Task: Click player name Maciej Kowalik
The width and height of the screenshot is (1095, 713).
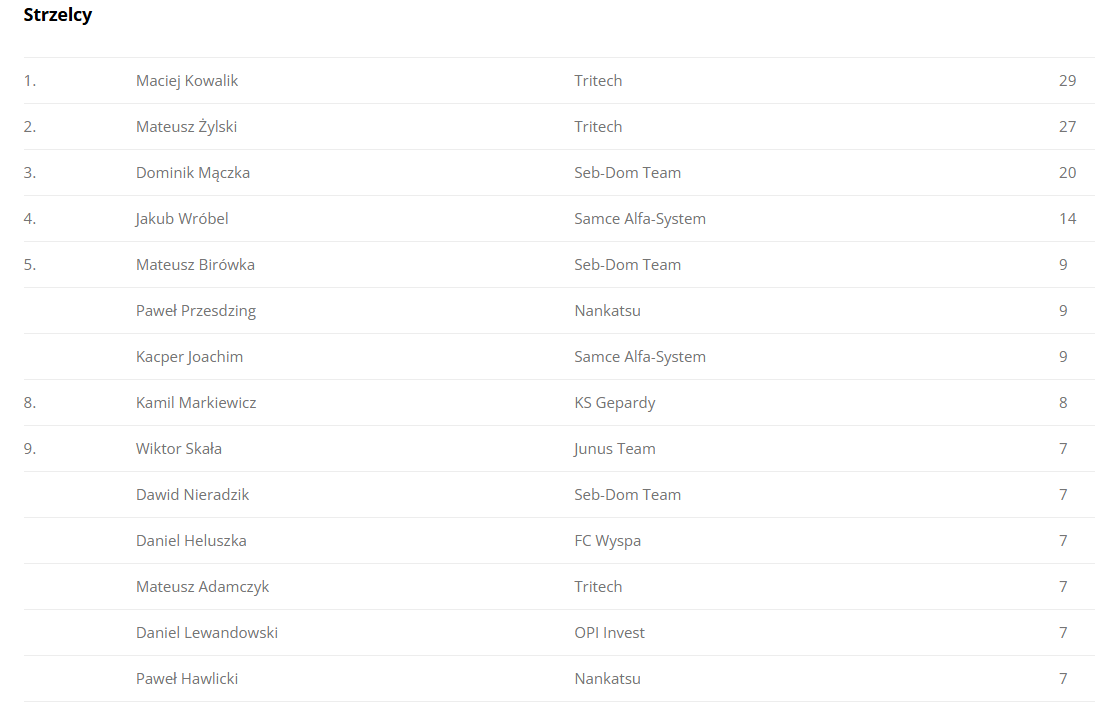Action: click(186, 81)
